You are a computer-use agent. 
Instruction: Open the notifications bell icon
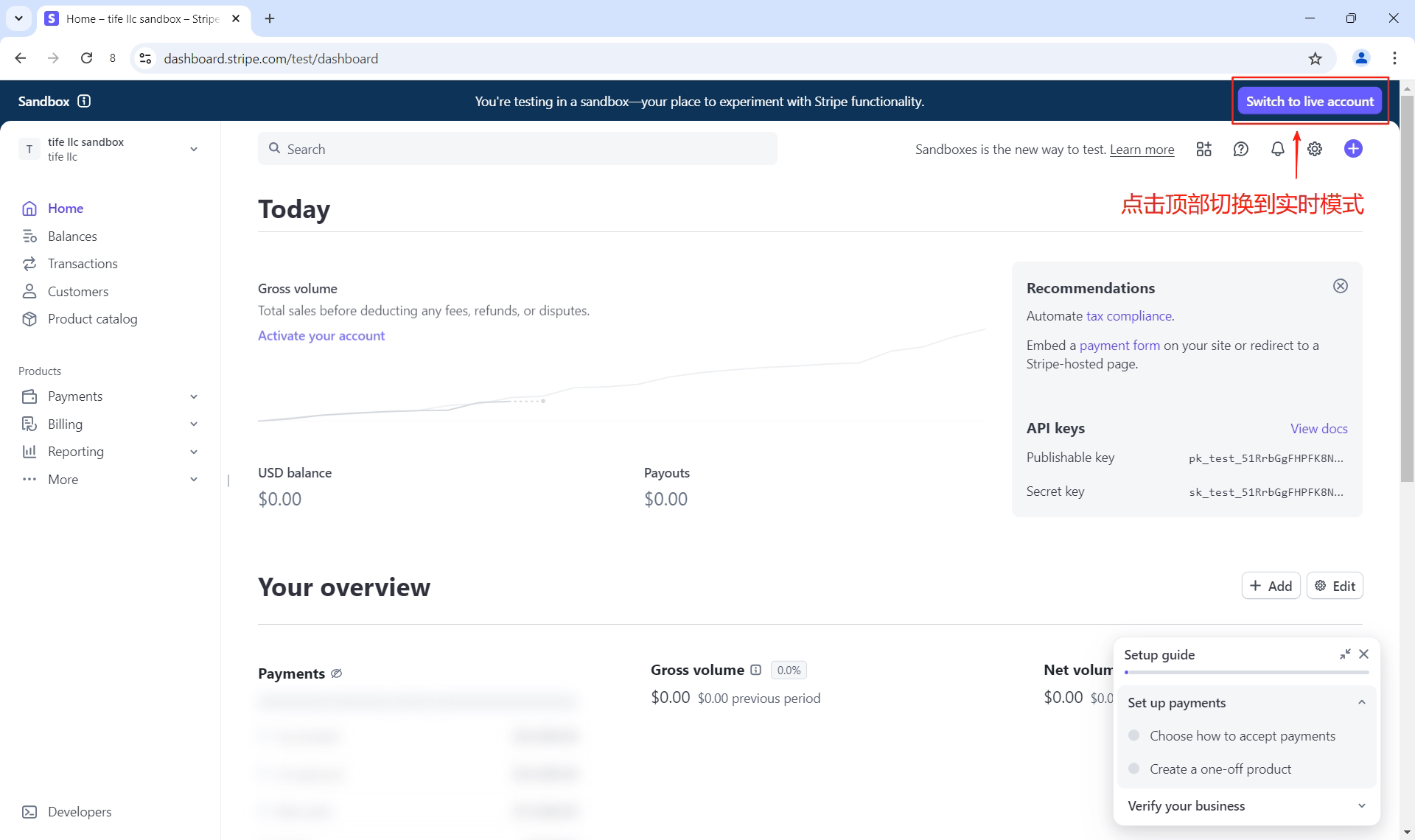point(1277,150)
